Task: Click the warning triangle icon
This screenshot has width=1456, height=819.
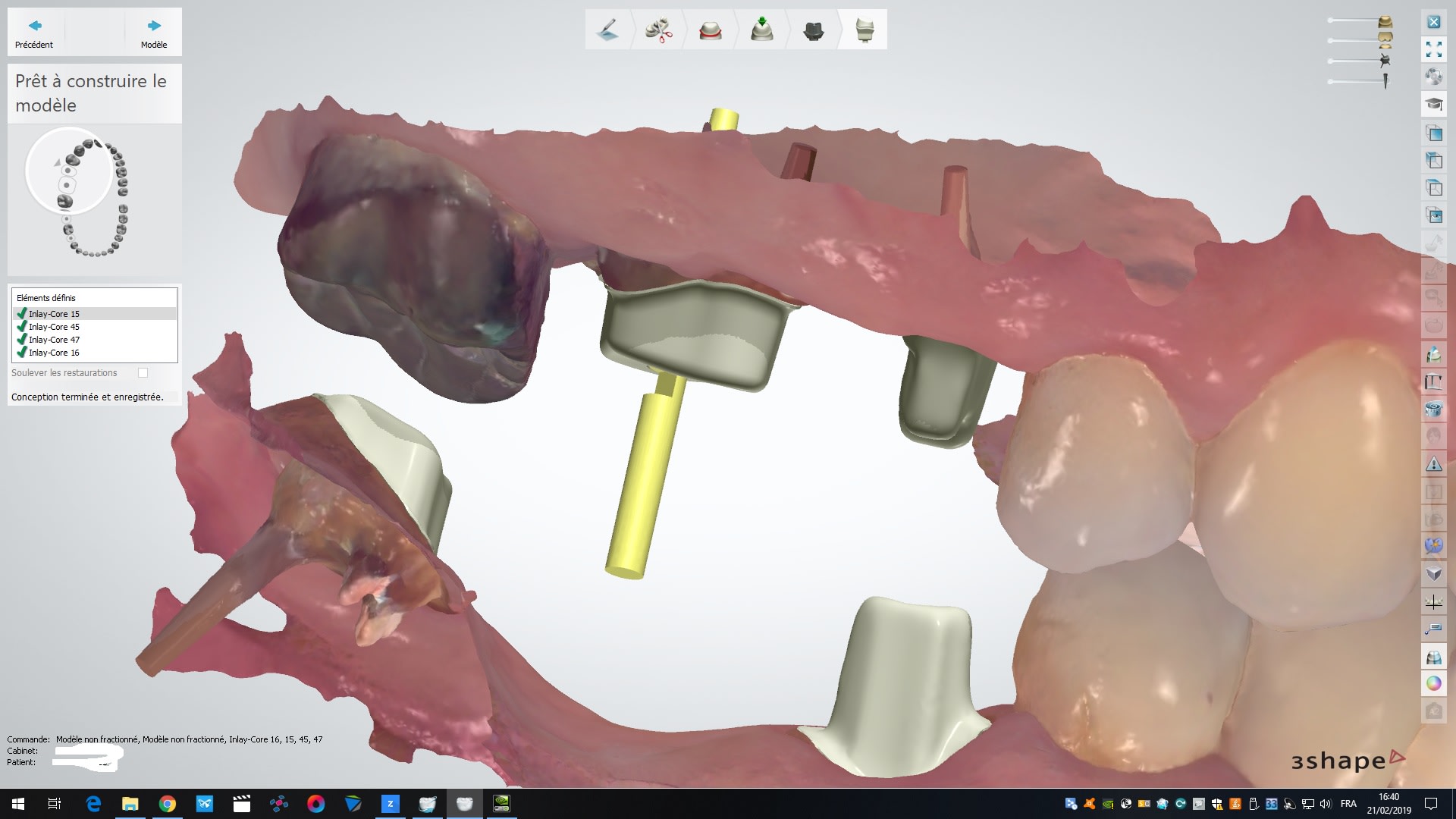Action: tap(1433, 463)
